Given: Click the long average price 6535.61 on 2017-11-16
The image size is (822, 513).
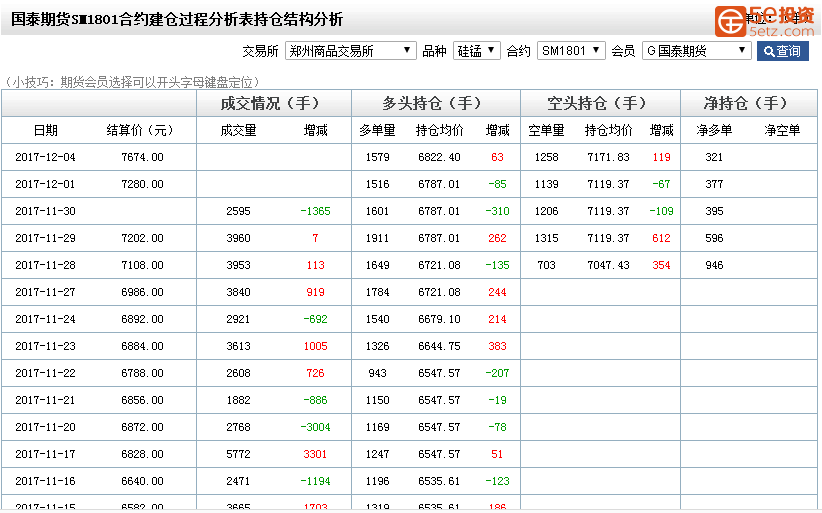Looking at the screenshot, I should [439, 481].
